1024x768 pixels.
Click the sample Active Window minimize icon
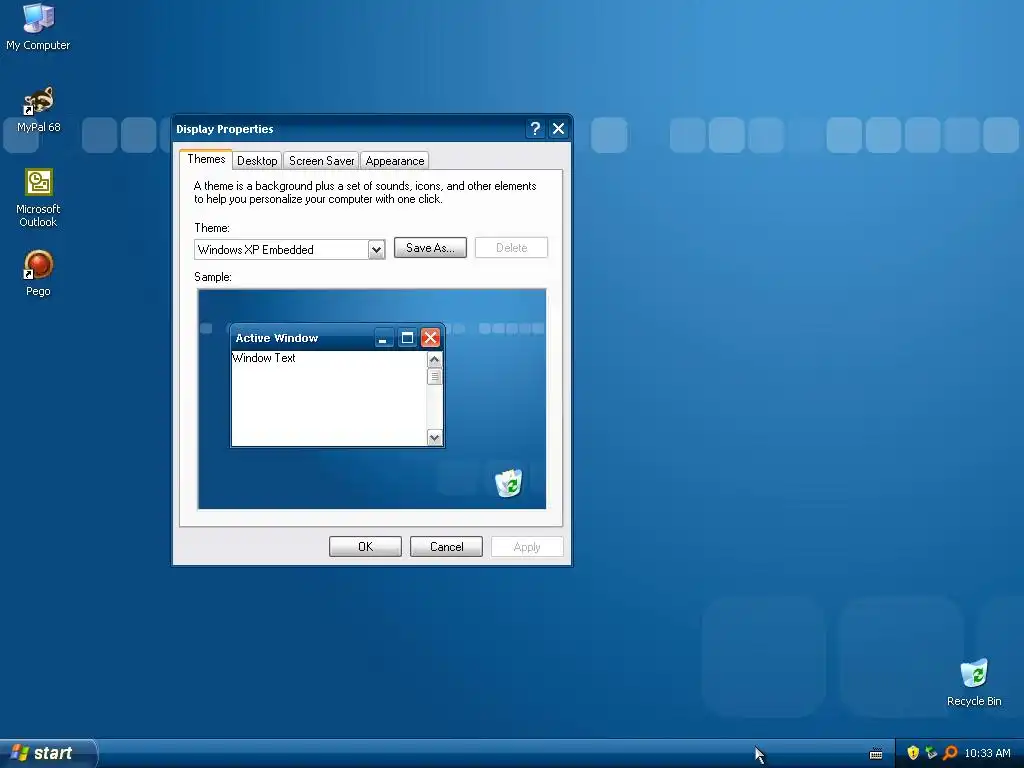tap(383, 338)
